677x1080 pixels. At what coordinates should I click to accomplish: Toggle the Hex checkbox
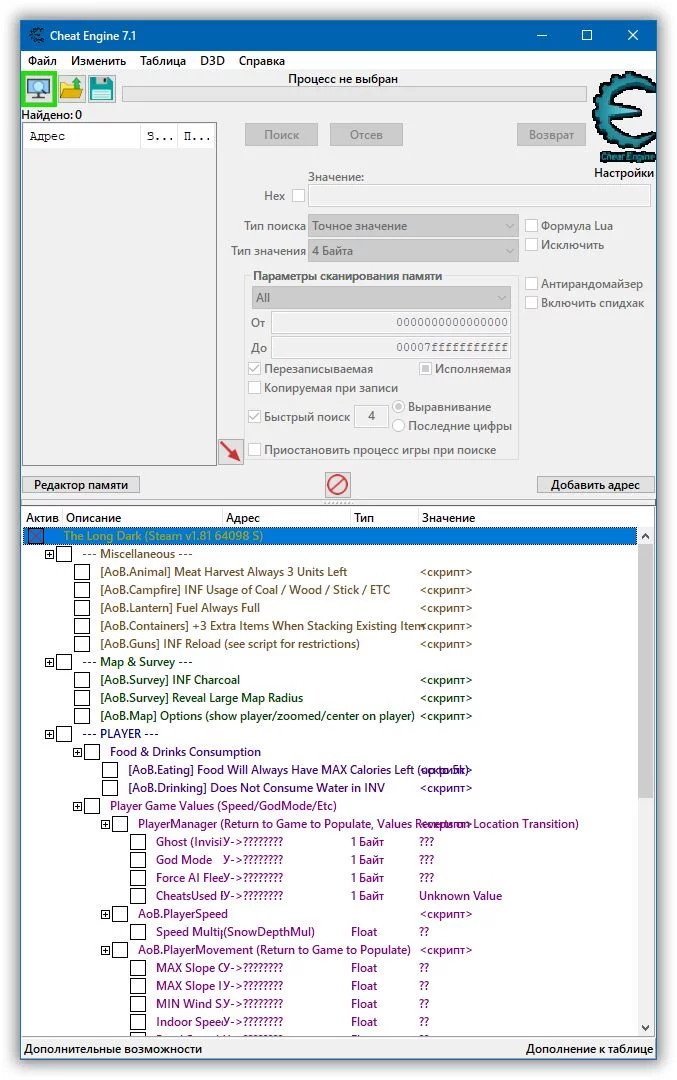click(x=298, y=196)
